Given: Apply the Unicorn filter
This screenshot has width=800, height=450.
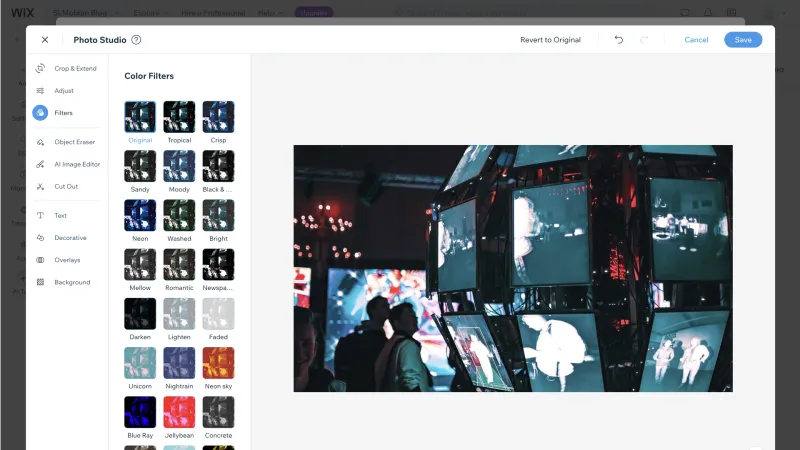Looking at the screenshot, I should (140, 363).
